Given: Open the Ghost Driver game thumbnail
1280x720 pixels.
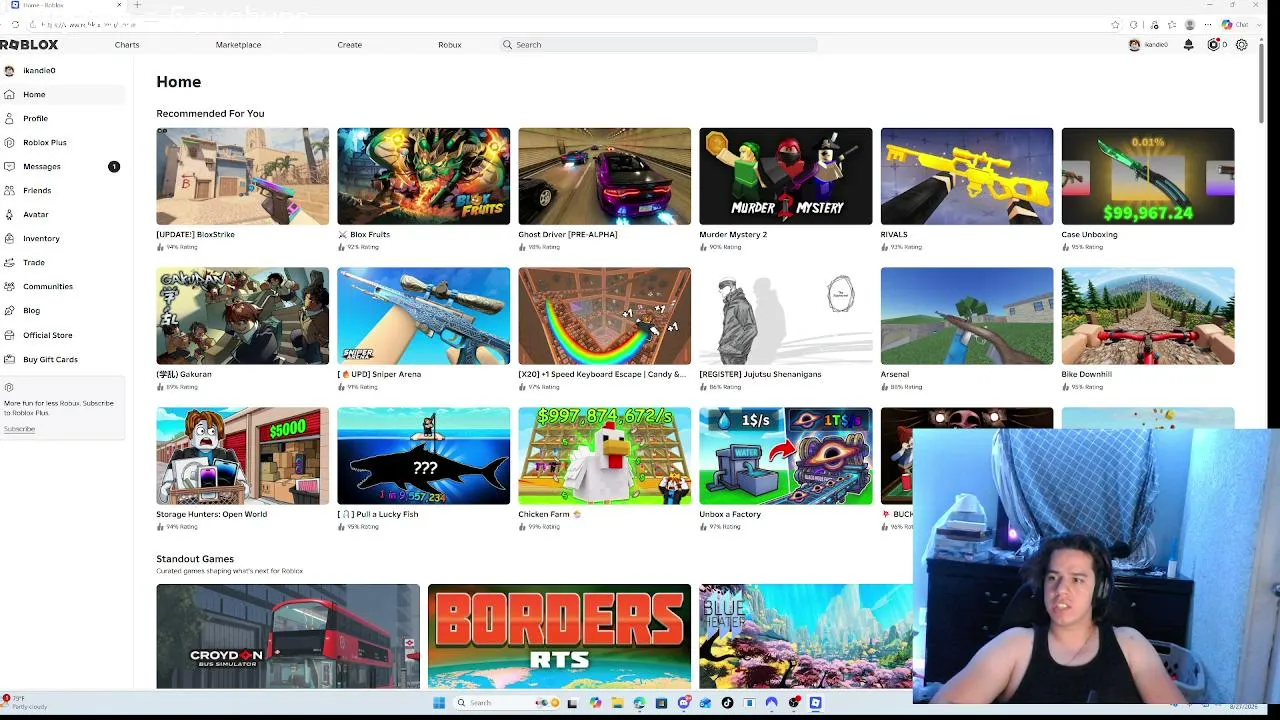Looking at the screenshot, I should pyautogui.click(x=604, y=176).
